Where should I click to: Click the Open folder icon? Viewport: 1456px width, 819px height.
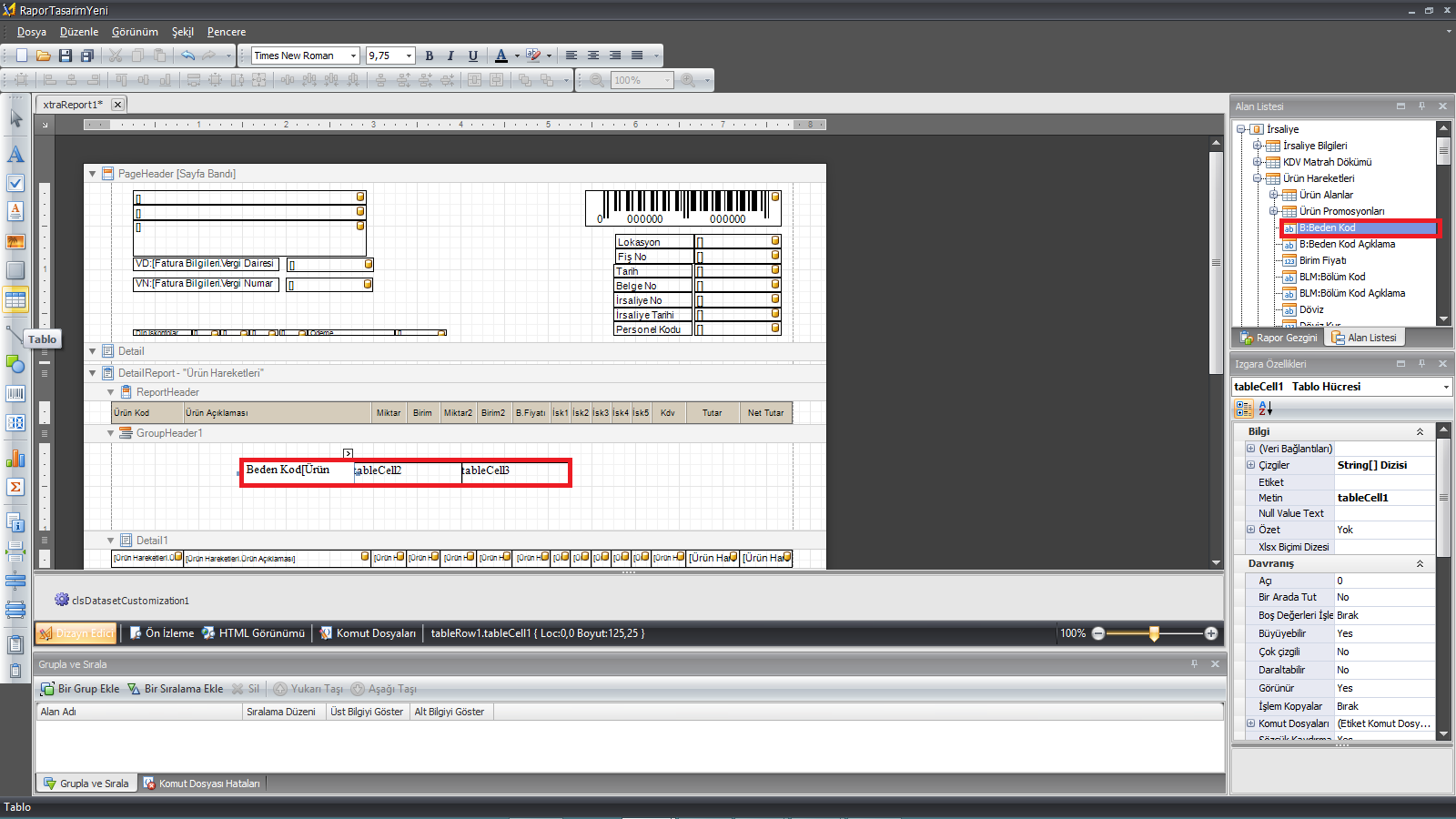point(43,56)
